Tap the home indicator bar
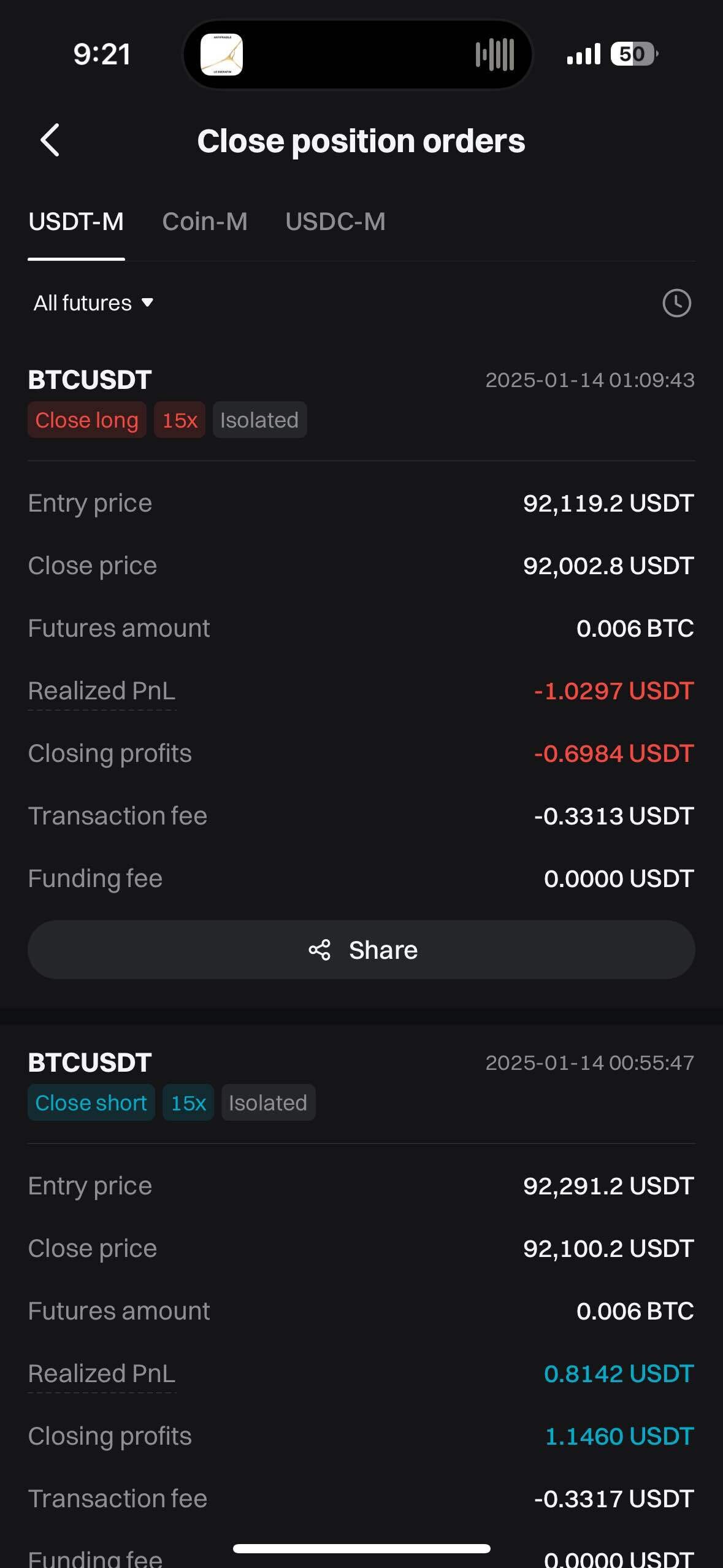Image resolution: width=723 pixels, height=1568 pixels. [361, 1548]
